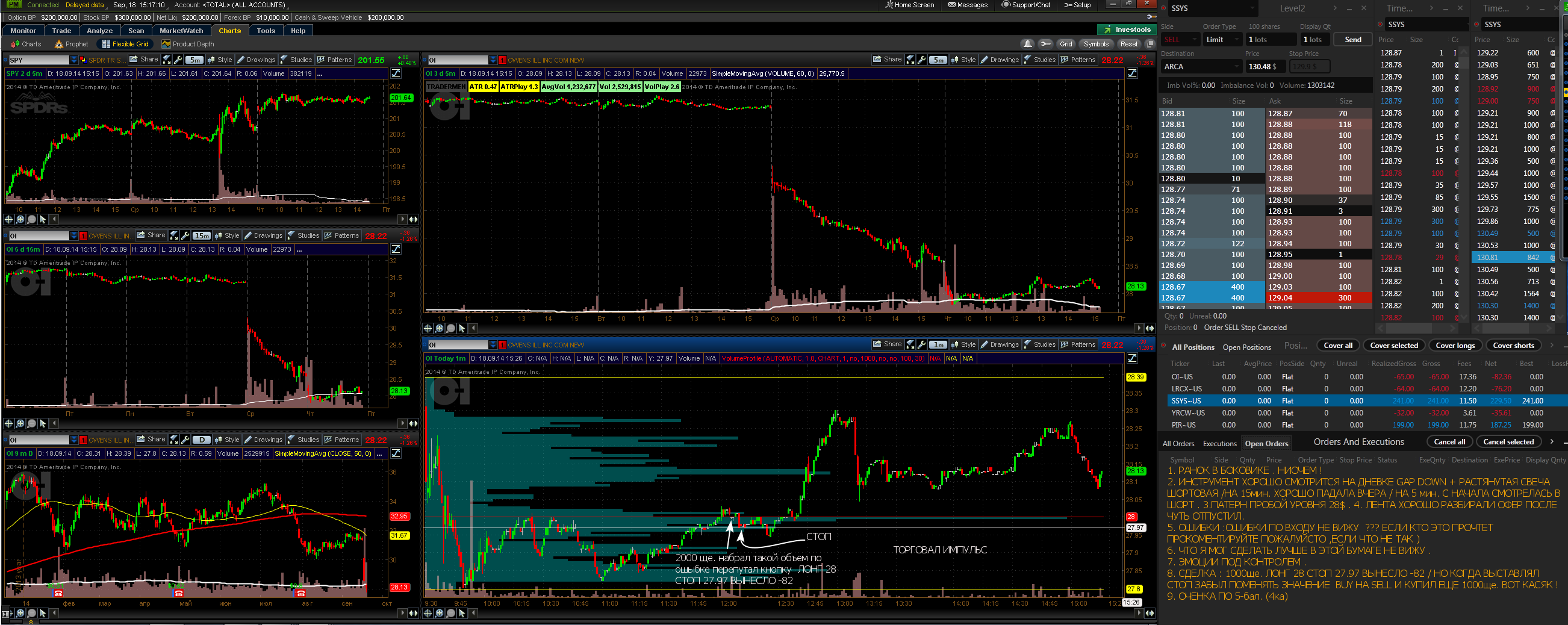
Task: Open Share on the SPY chart
Action: pyautogui.click(x=145, y=60)
